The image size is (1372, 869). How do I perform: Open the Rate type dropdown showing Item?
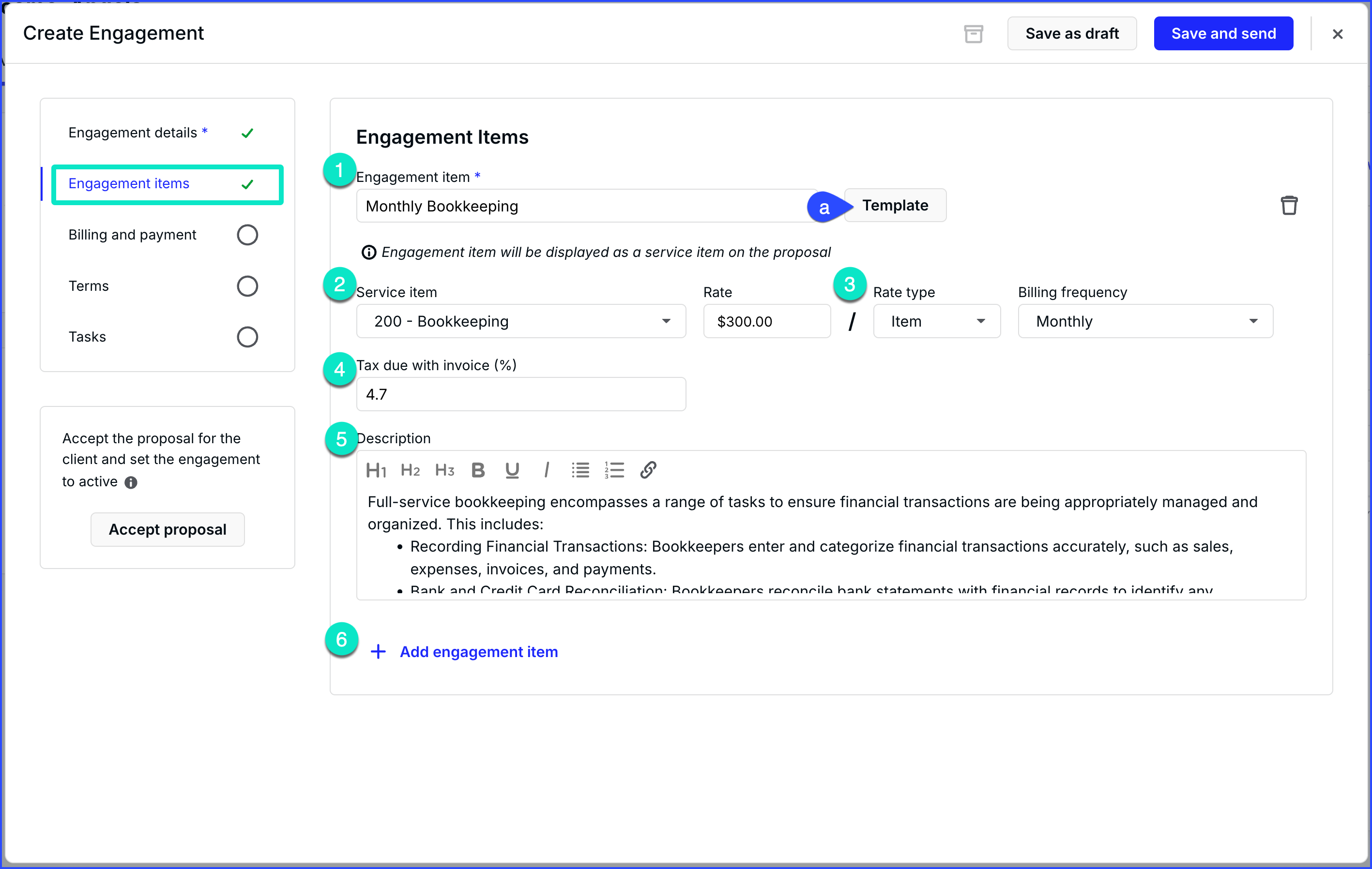[x=936, y=321]
